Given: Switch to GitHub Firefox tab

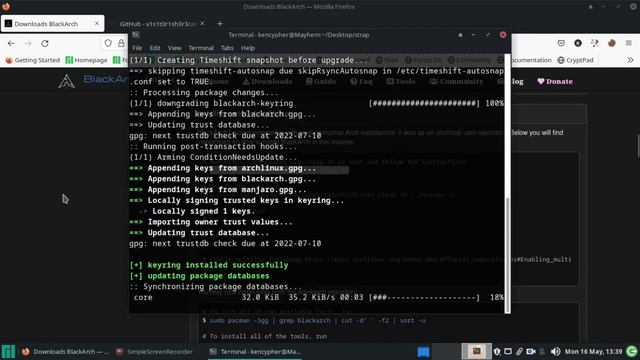Looking at the screenshot, I should point(158,24).
